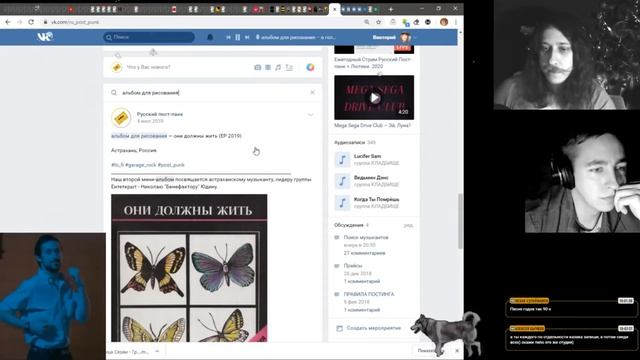Click the calendar icon beside create event

point(339,328)
